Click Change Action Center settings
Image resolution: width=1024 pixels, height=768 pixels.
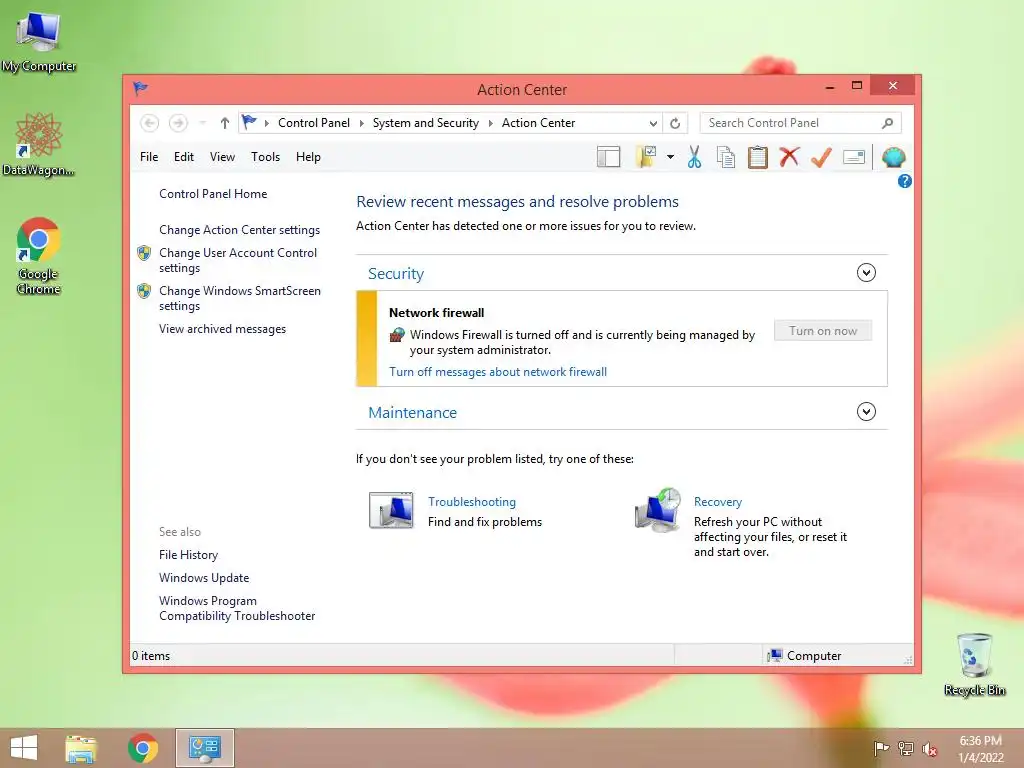click(240, 230)
